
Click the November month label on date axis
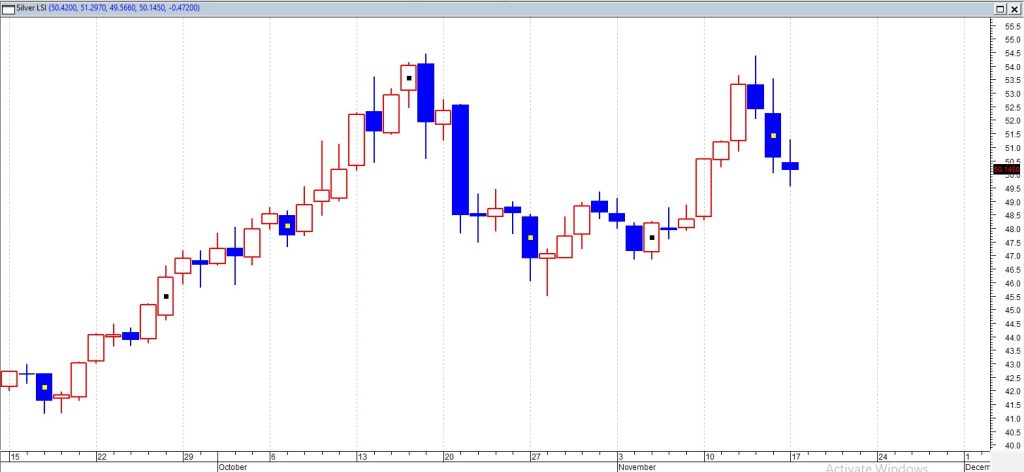pos(637,466)
